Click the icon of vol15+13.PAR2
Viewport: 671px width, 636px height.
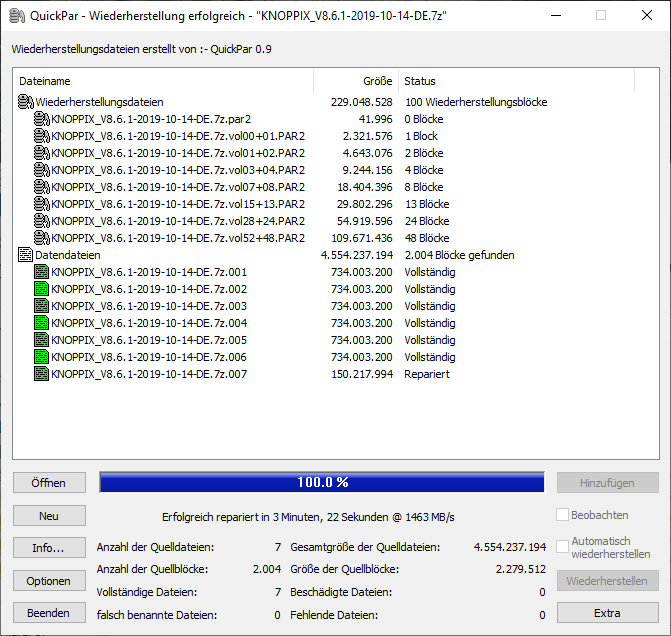click(42, 204)
